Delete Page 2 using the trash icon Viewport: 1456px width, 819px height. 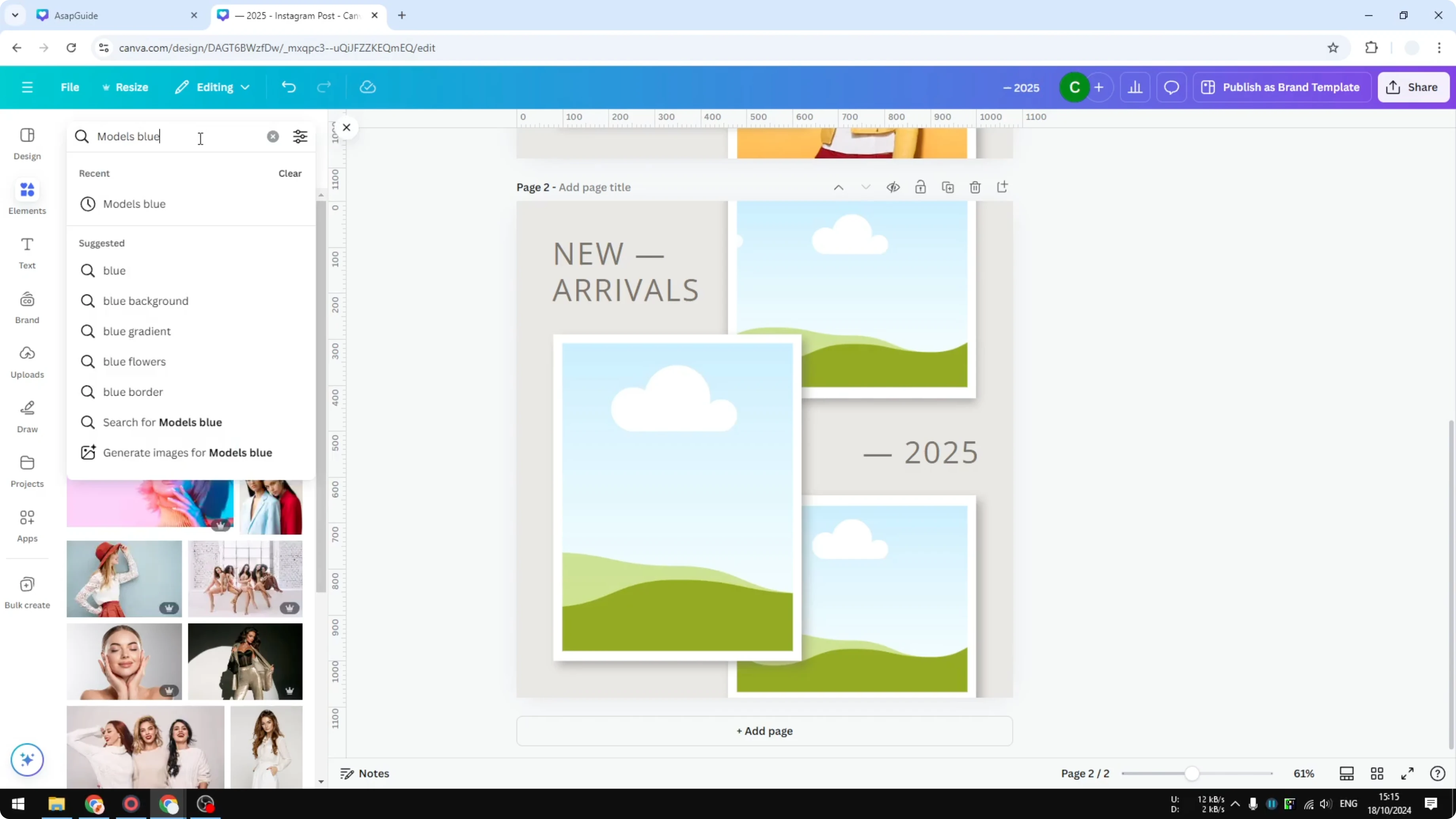point(976,186)
